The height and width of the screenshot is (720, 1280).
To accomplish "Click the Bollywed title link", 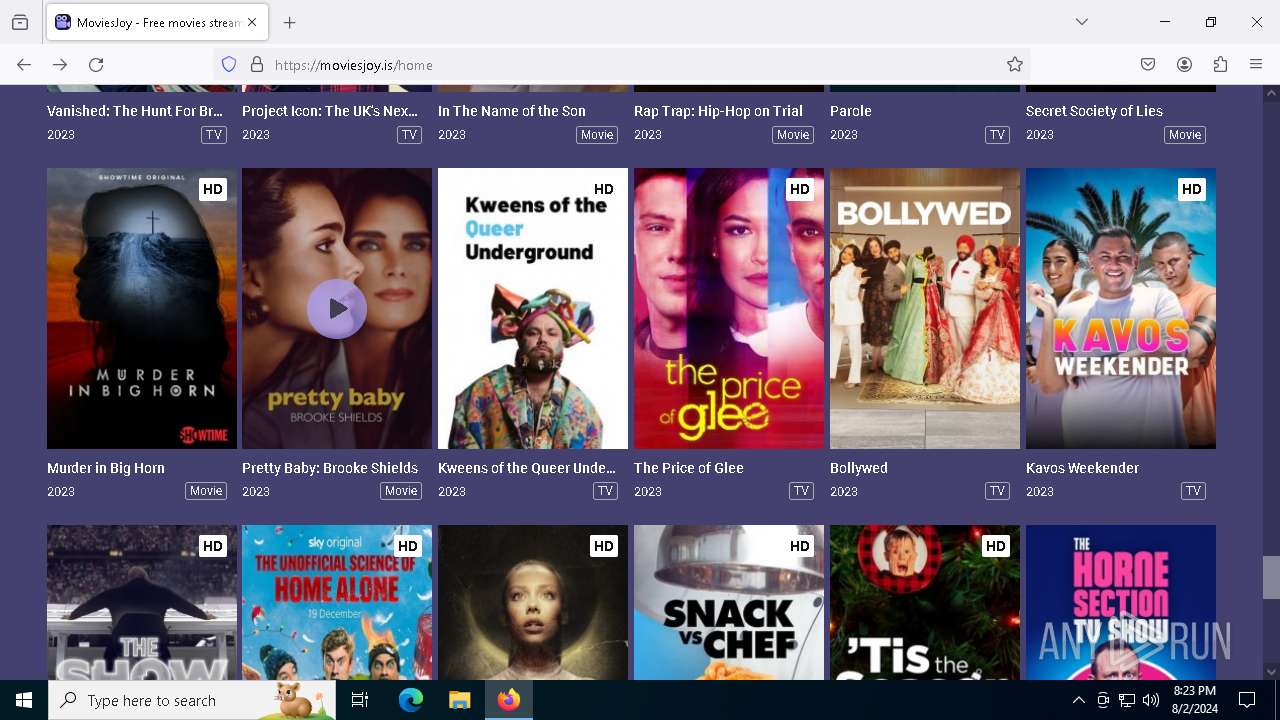I will pyautogui.click(x=859, y=468).
